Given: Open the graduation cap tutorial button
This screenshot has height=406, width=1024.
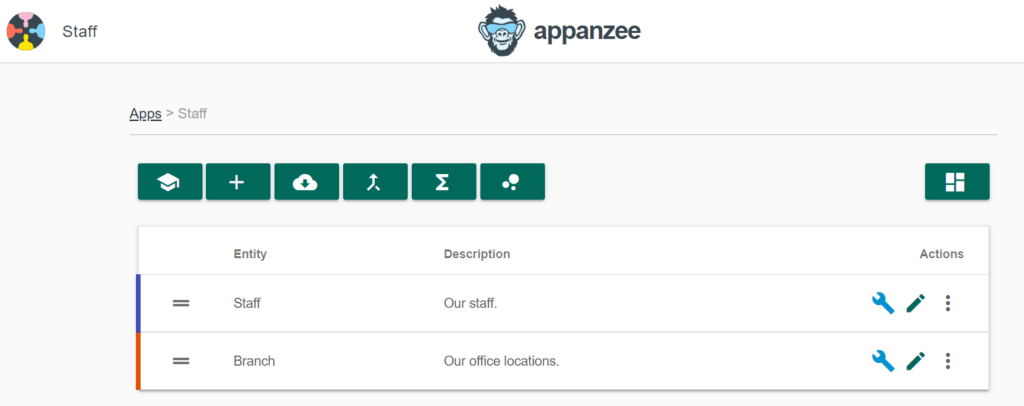Looking at the screenshot, I should click(x=170, y=181).
